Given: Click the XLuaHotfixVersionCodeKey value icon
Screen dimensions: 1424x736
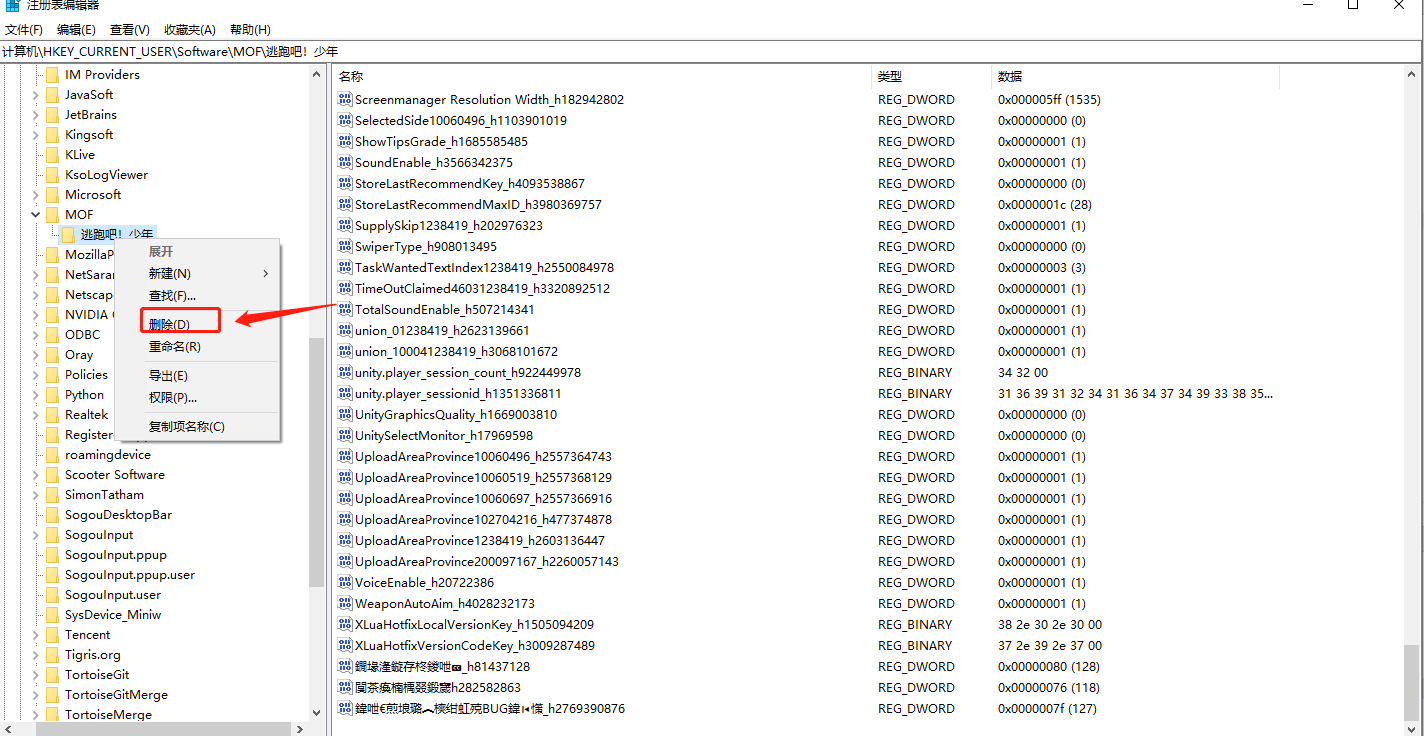Looking at the screenshot, I should click(x=345, y=645).
